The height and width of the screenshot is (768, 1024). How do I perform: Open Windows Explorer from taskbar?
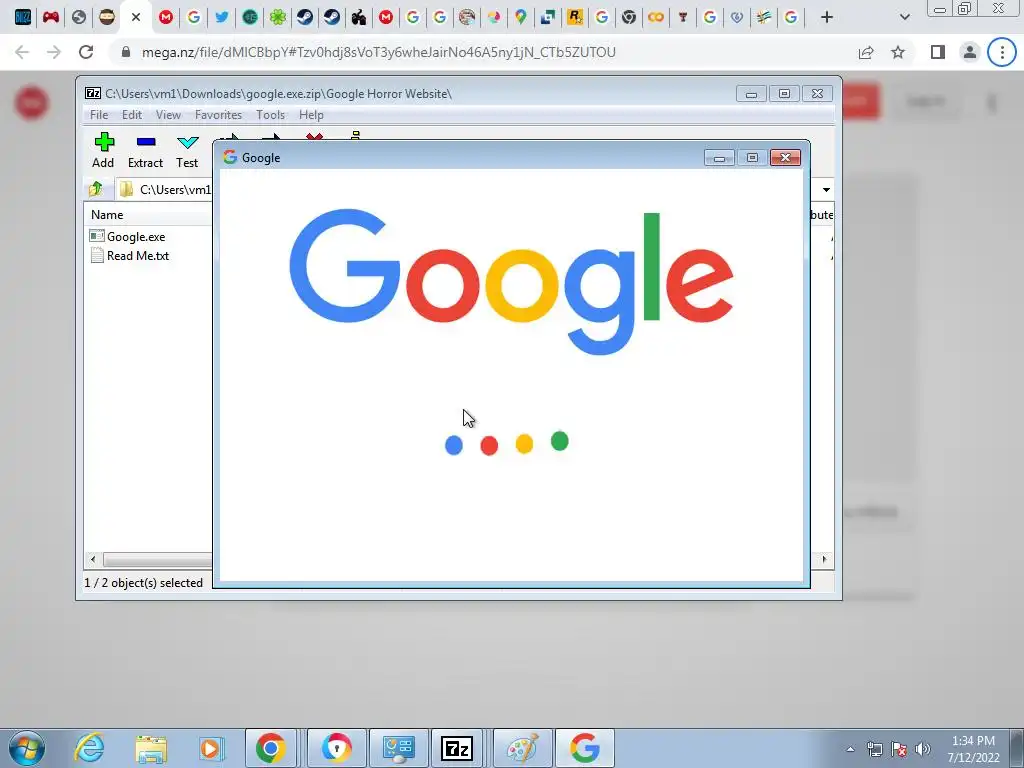[x=151, y=748]
